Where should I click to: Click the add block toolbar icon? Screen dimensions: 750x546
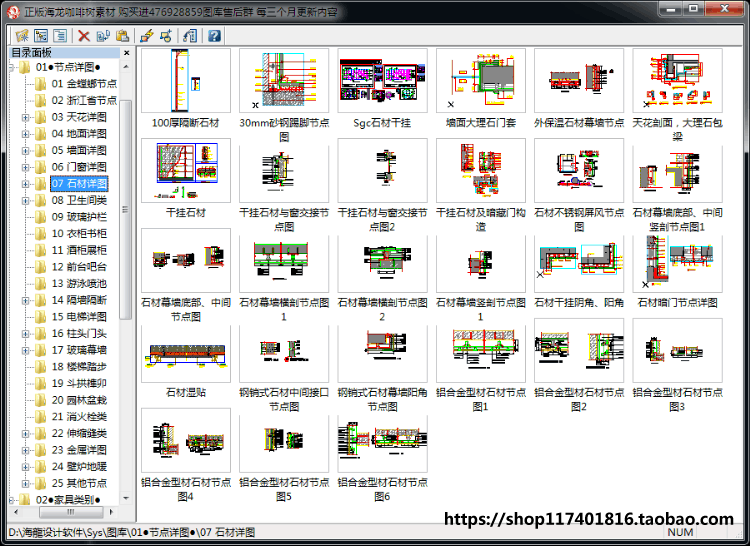[x=166, y=35]
